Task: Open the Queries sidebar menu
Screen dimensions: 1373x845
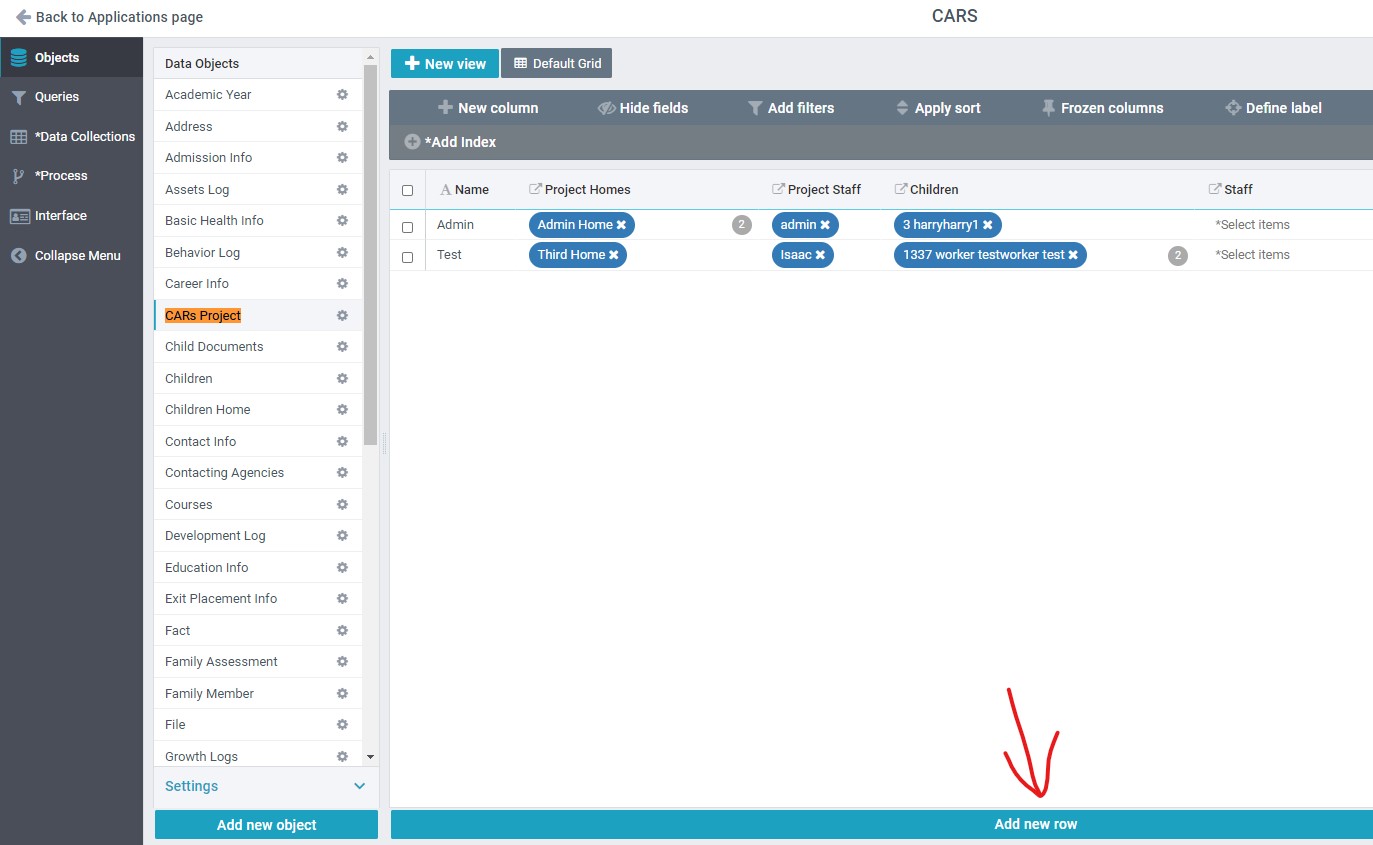Action: point(57,97)
